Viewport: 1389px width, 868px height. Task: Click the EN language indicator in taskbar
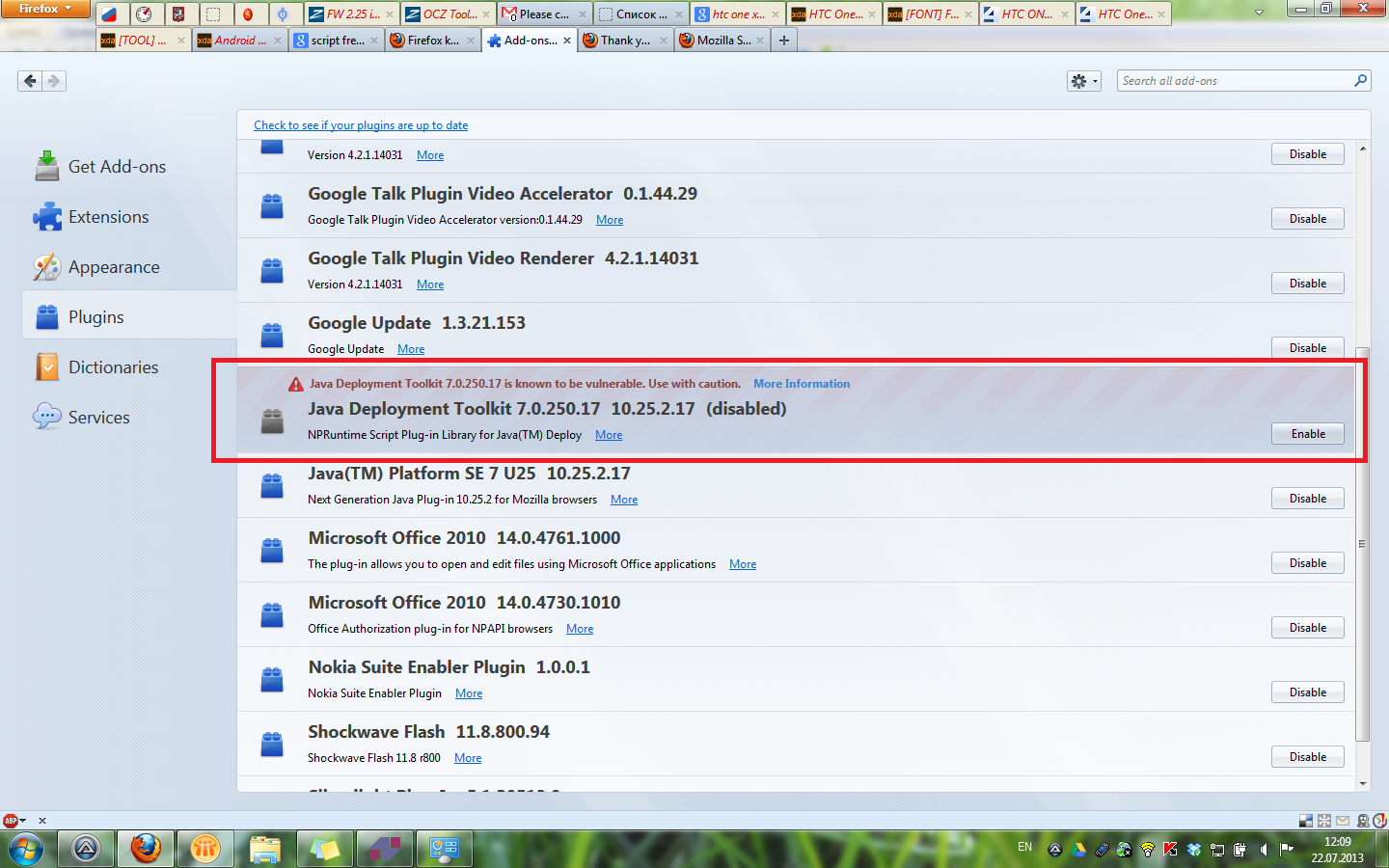pos(1024,847)
